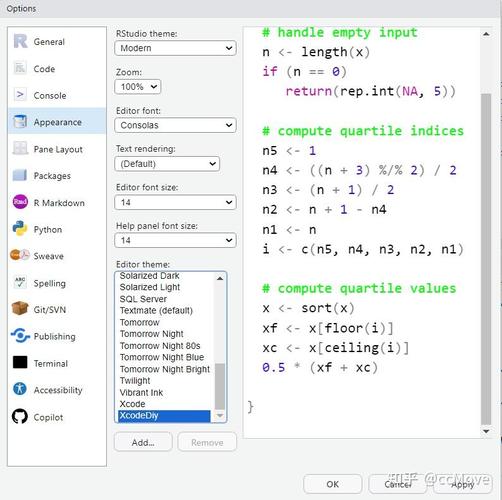This screenshot has width=502, height=500.
Task: Confirm with the OK button
Action: [x=332, y=484]
